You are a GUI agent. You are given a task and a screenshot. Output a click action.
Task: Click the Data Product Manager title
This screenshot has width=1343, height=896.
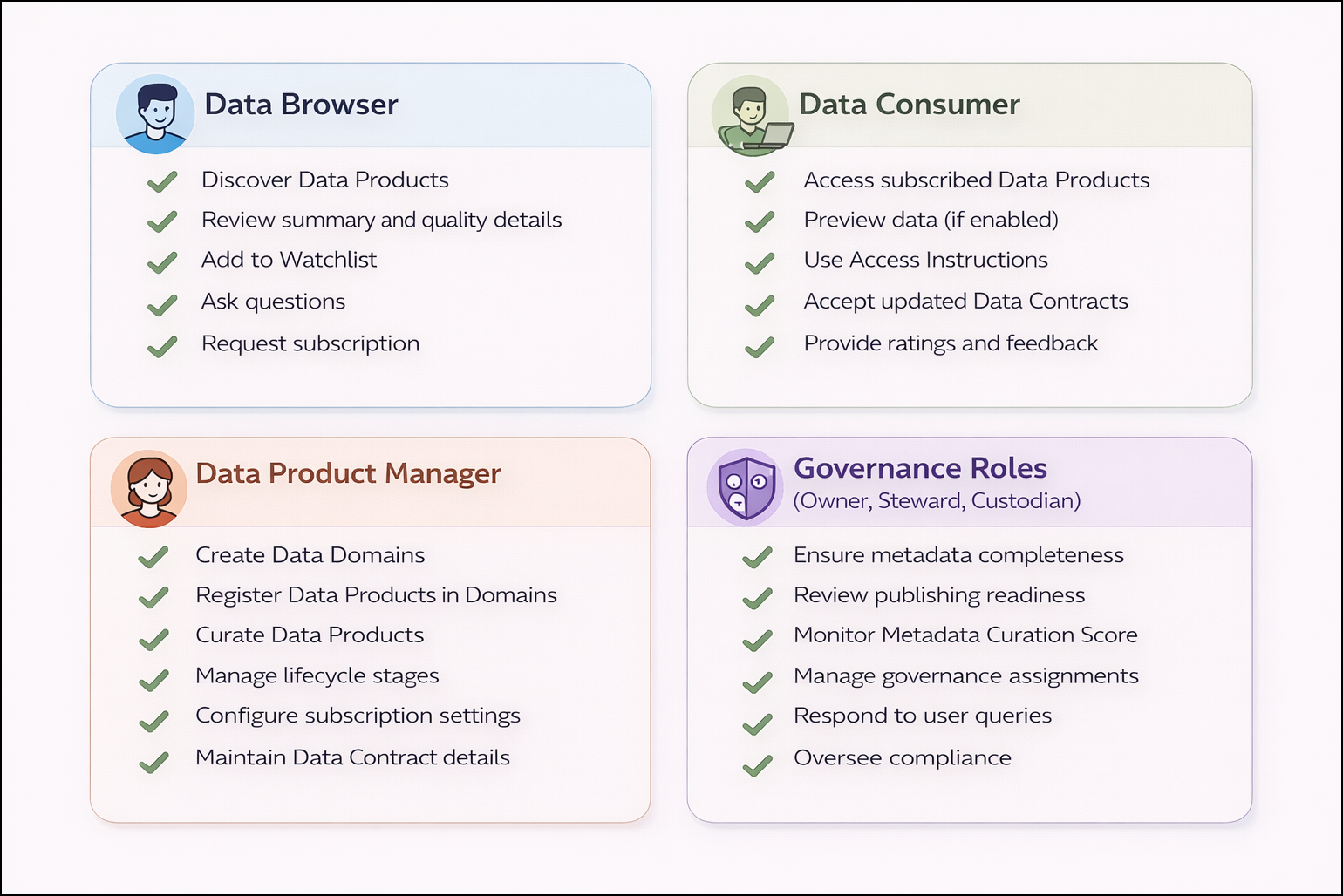coord(348,473)
